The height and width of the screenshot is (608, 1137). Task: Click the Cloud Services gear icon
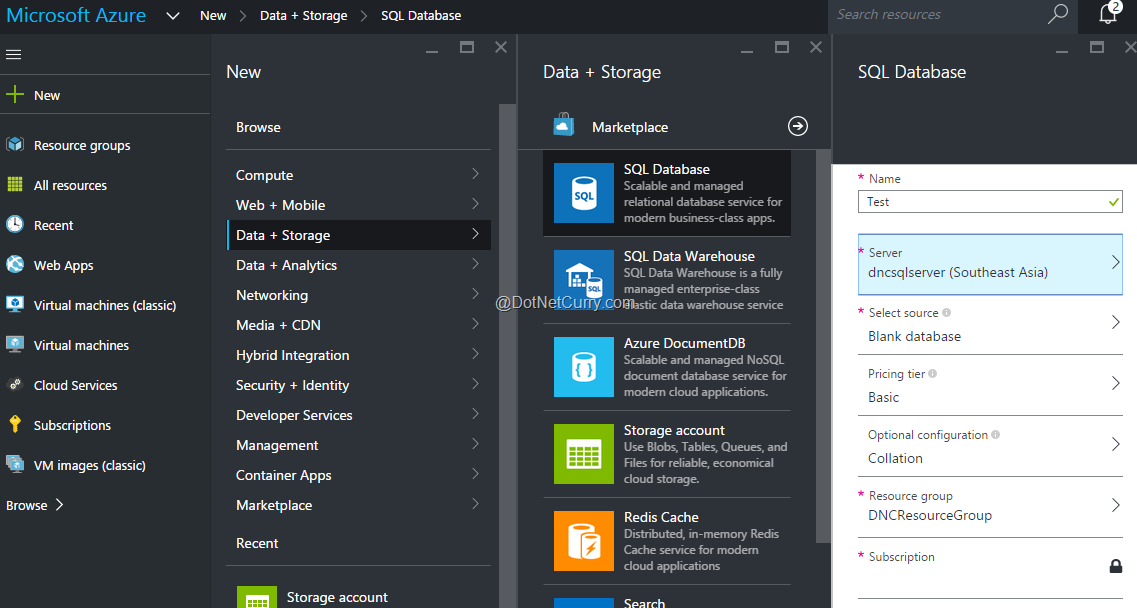(15, 385)
